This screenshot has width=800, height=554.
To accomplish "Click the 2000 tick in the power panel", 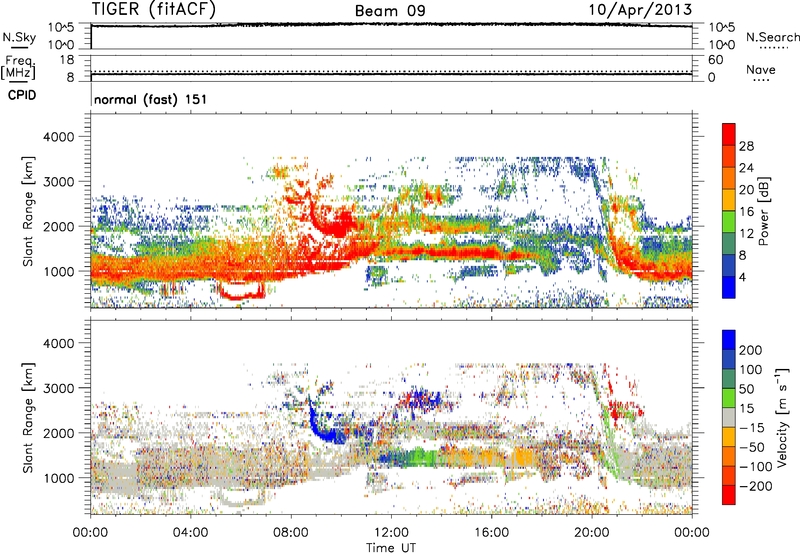I will 59,226.
